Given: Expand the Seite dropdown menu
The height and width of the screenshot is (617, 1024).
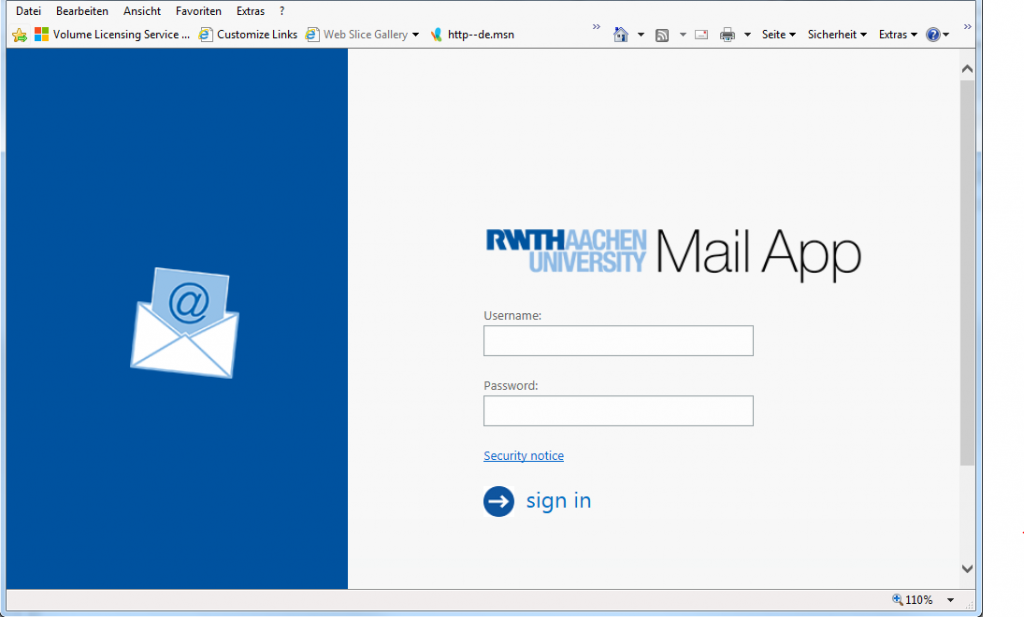Looking at the screenshot, I should pyautogui.click(x=778, y=35).
